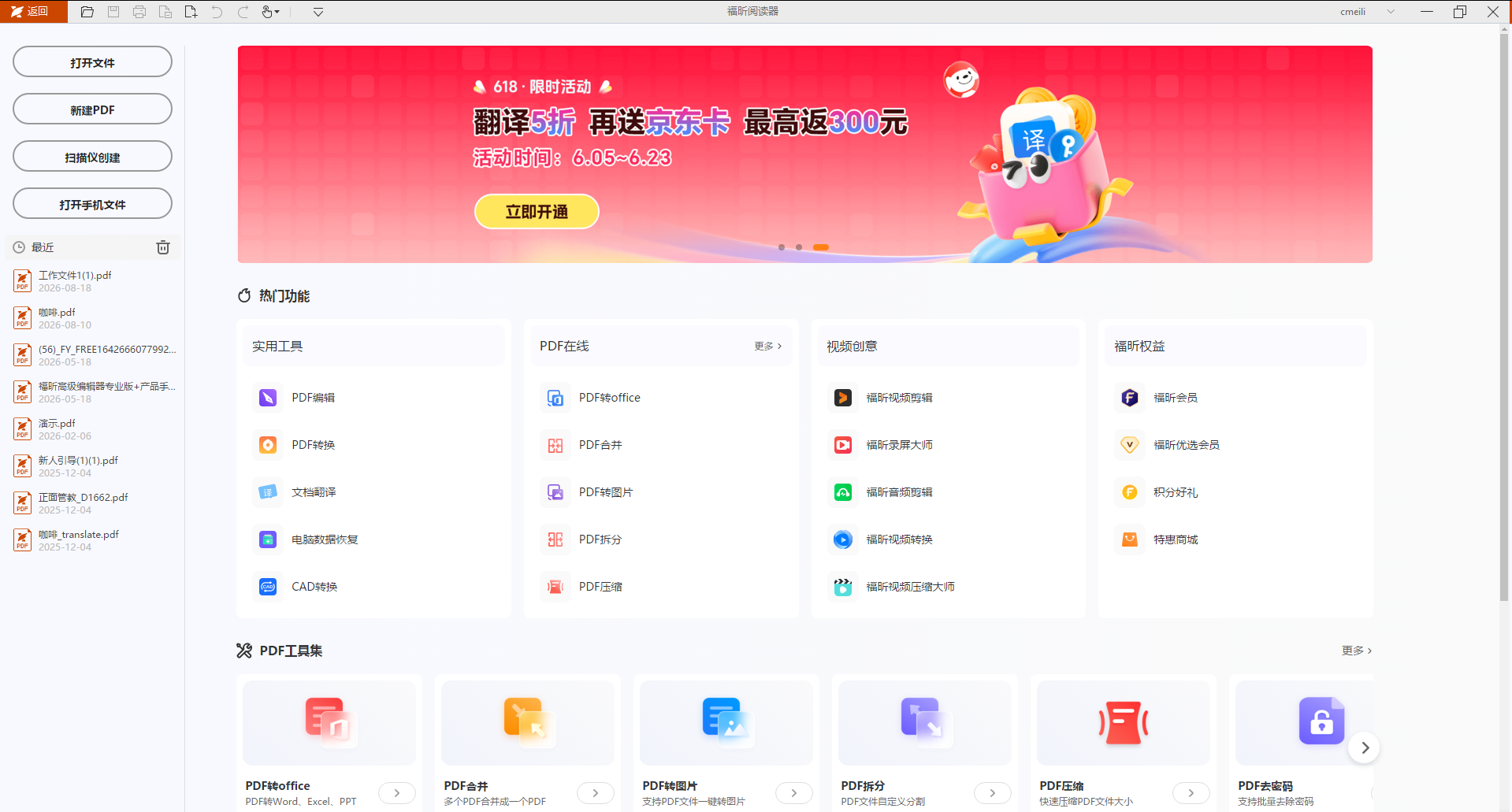
Task: Open the PDF去密码 card thumbnail
Action: point(1304,723)
